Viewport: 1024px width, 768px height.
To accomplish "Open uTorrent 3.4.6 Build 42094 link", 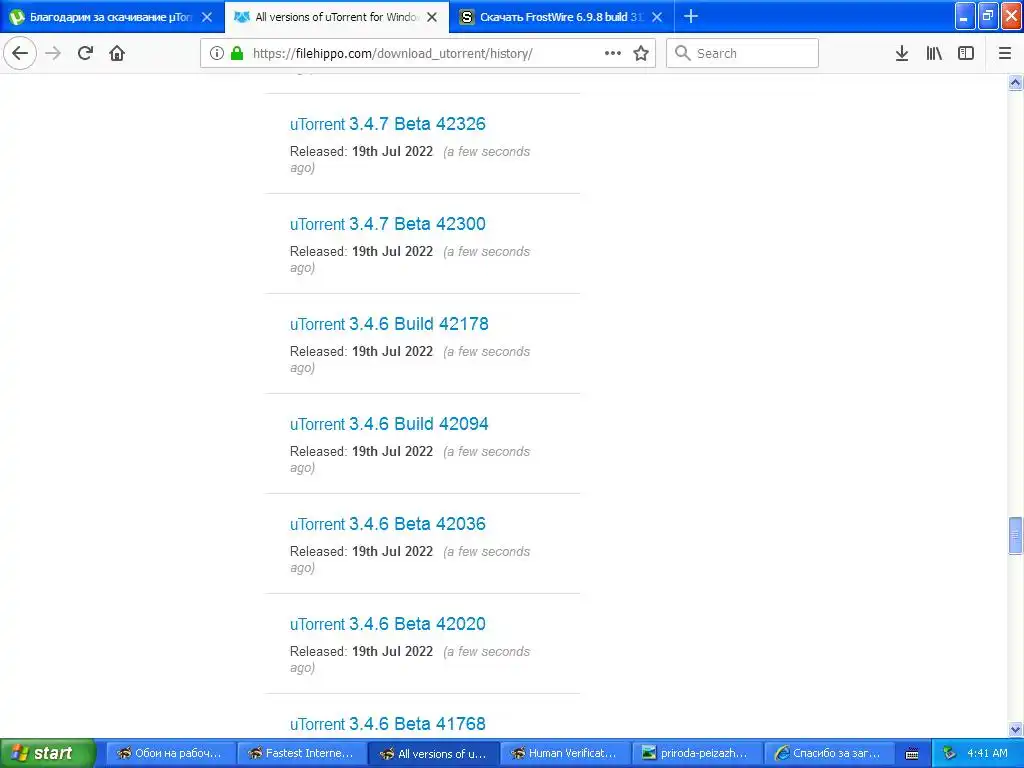I will pyautogui.click(x=389, y=423).
